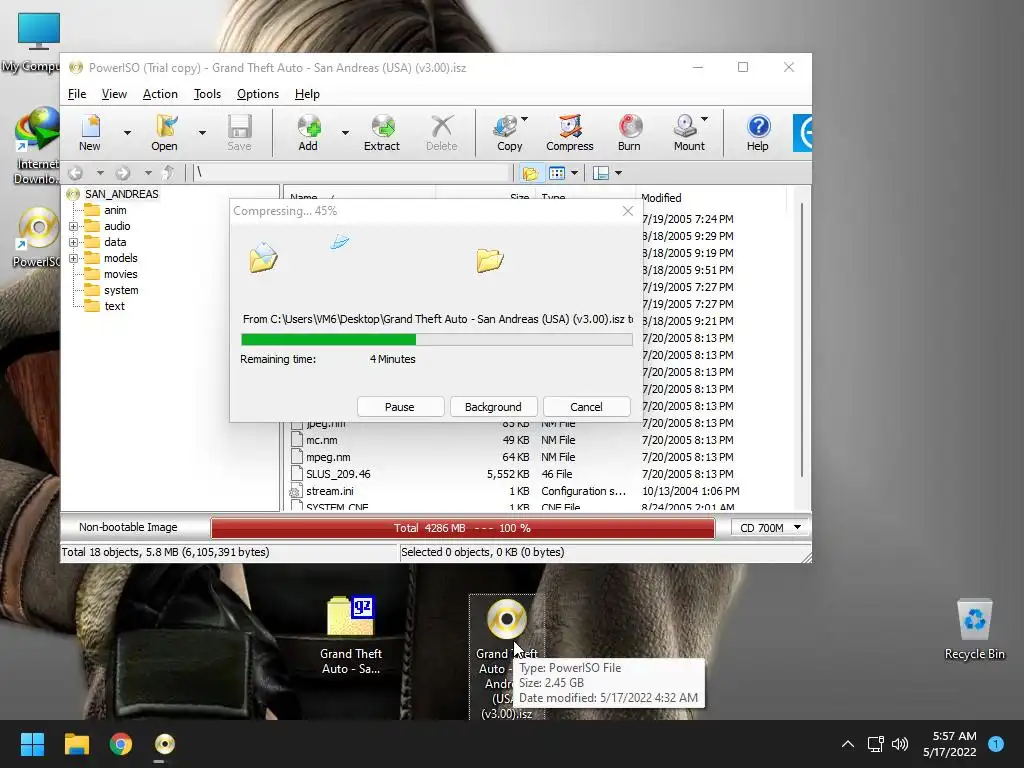Click the Compress toolbar icon
The image size is (1024, 768).
(x=569, y=133)
